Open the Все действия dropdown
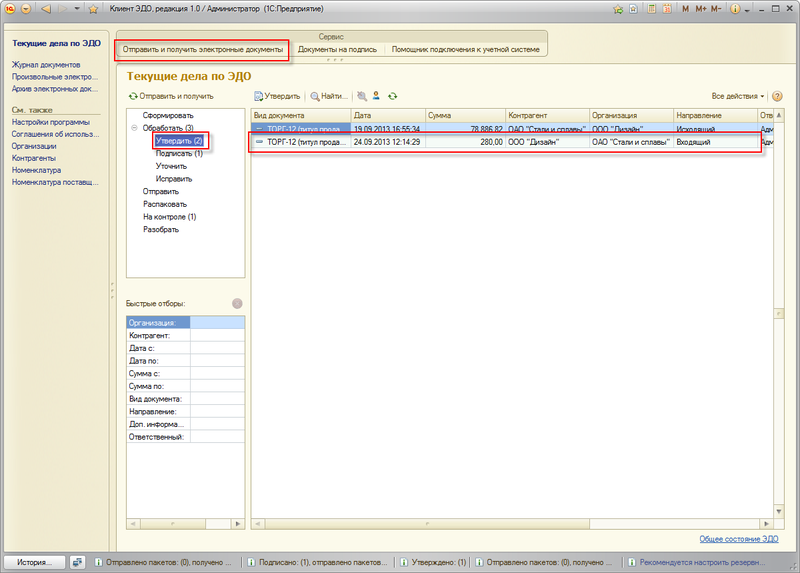 (x=738, y=96)
